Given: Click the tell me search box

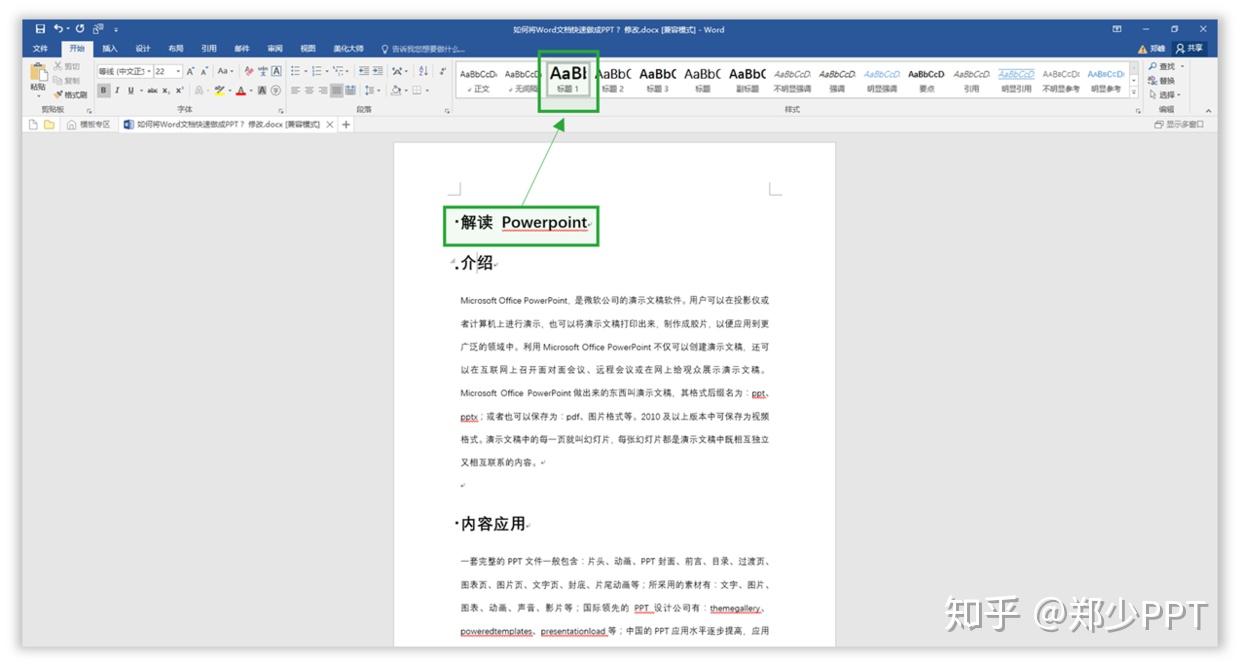Looking at the screenshot, I should 424,48.
